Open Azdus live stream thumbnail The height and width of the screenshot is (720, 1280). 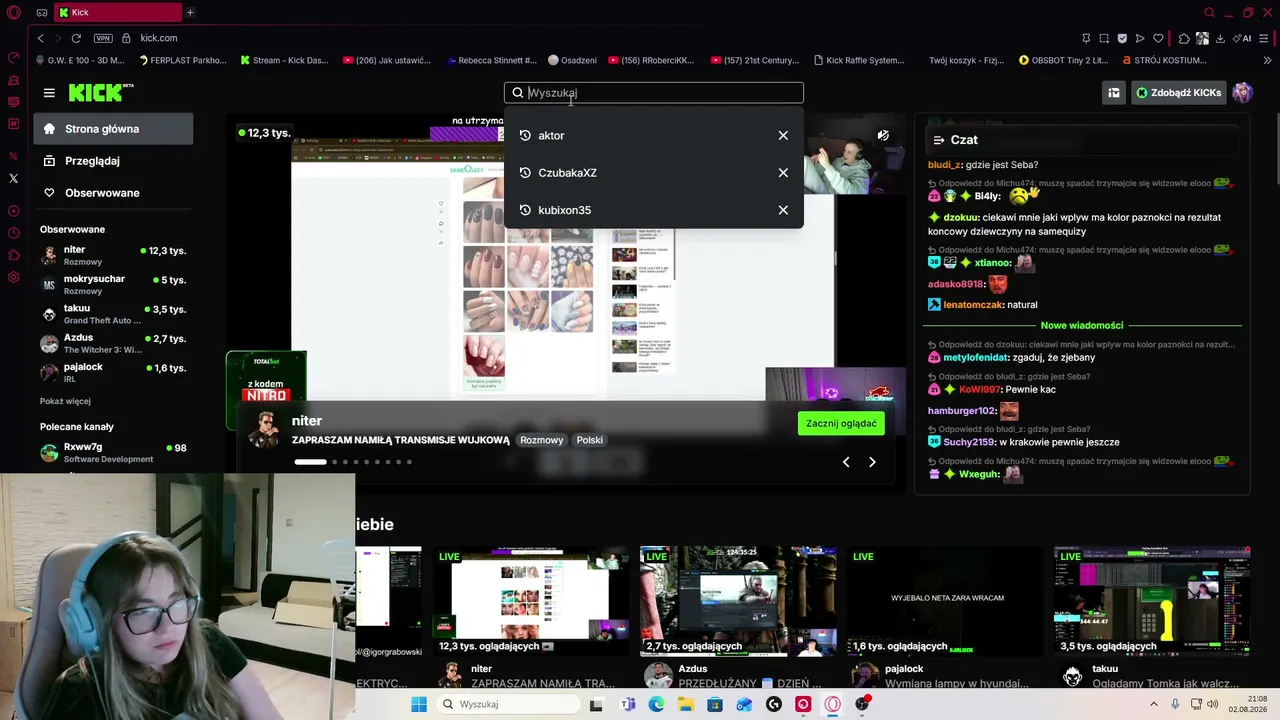(738, 601)
